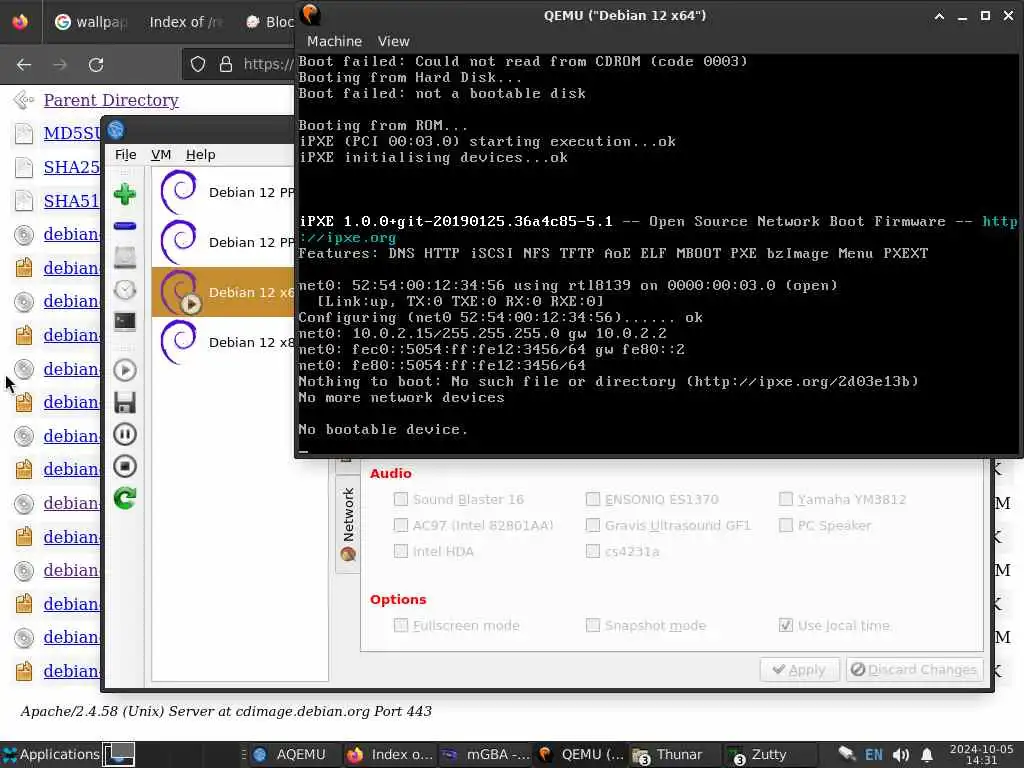Switch to the Network vertical tab
Viewport: 1024px width, 768px height.
point(348,524)
